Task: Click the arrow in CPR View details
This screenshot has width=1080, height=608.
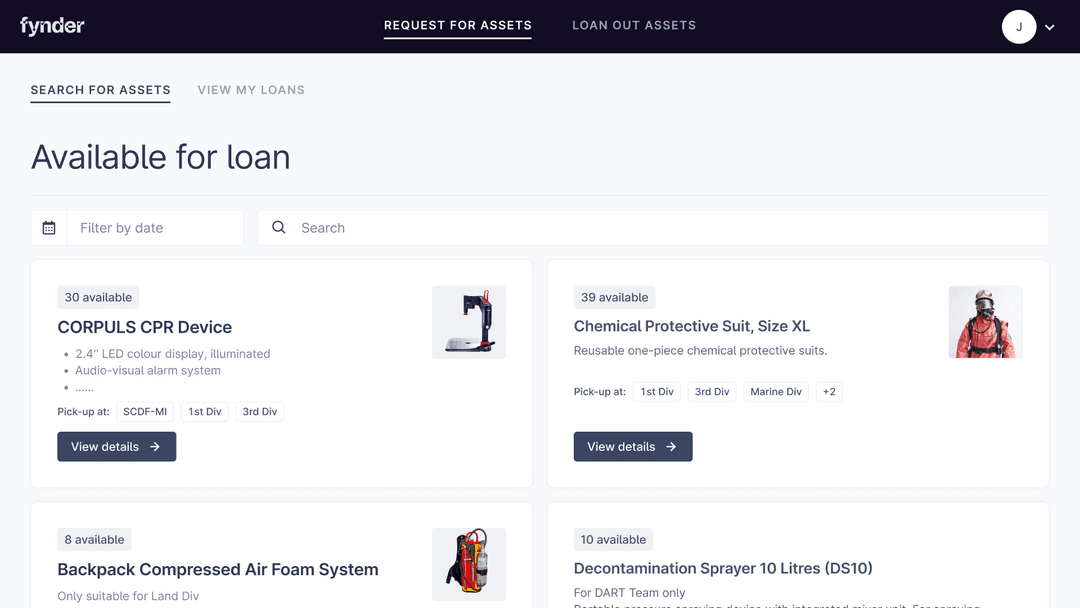Action: click(x=155, y=447)
